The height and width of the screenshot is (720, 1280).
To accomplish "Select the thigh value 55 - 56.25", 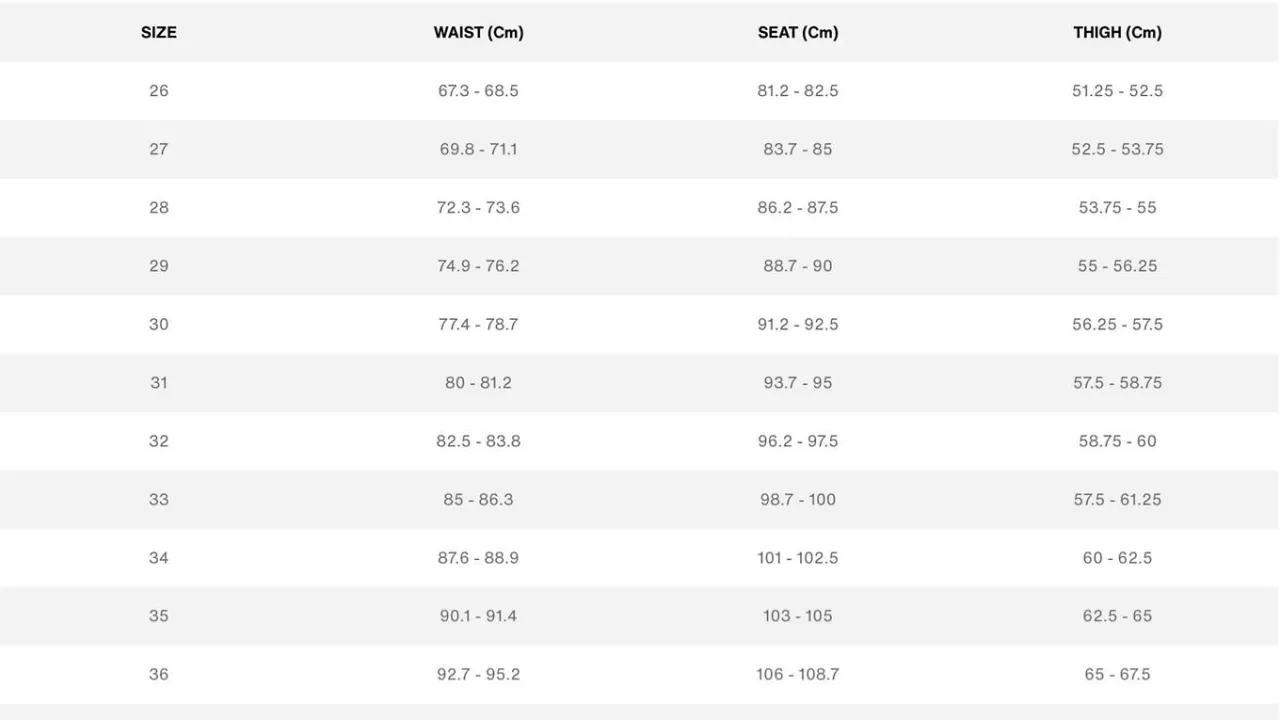I will click(x=1117, y=266).
